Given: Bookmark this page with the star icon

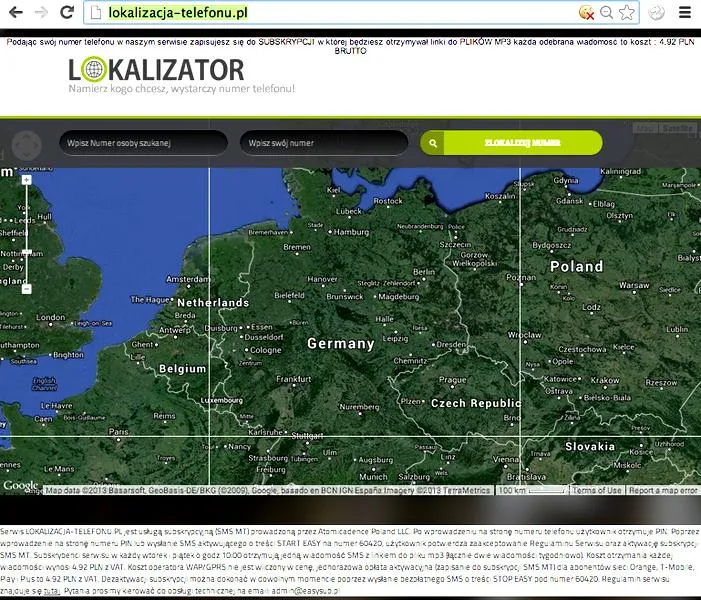Looking at the screenshot, I should pyautogui.click(x=627, y=13).
